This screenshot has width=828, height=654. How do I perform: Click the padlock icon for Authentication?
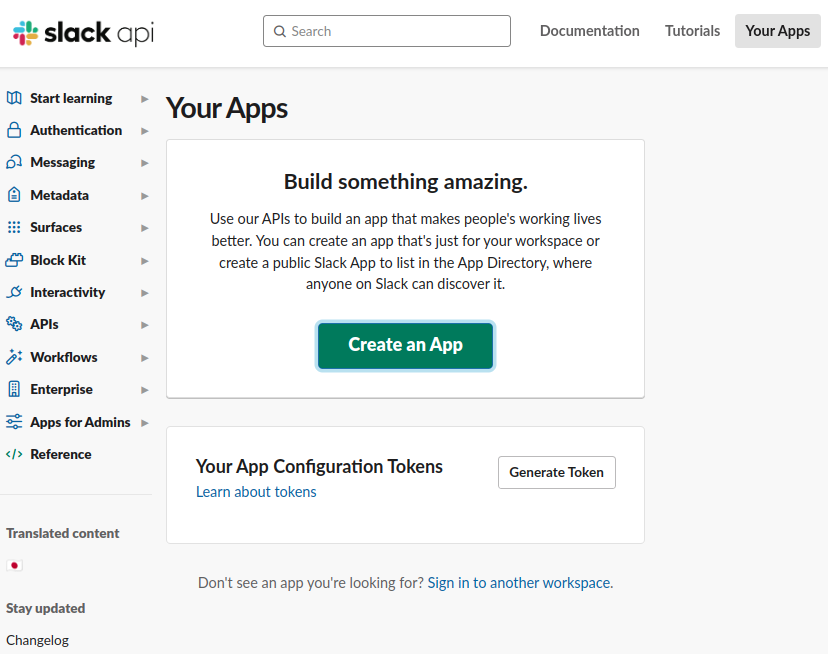(14, 130)
